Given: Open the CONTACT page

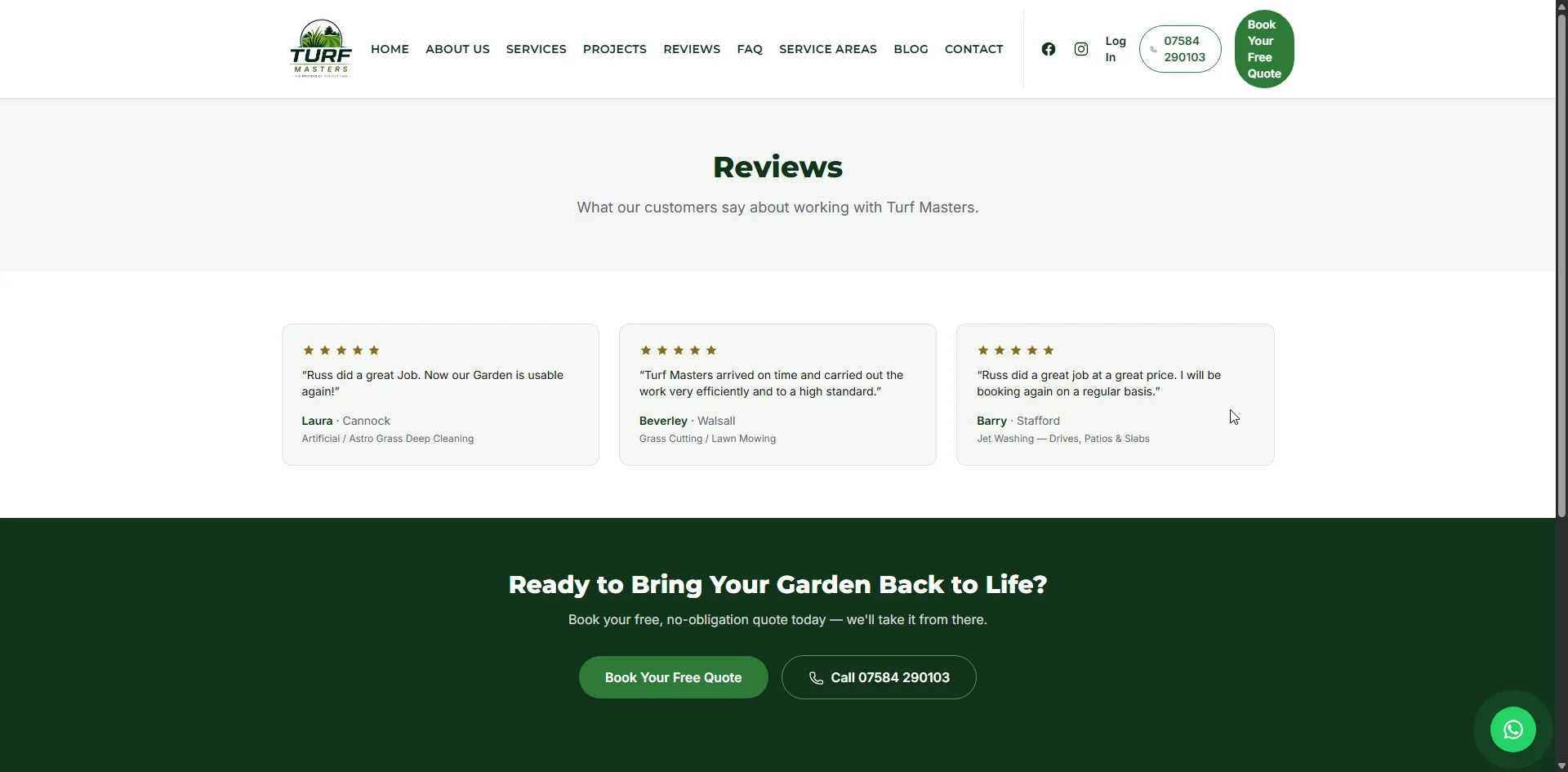Looking at the screenshot, I should click(x=973, y=49).
